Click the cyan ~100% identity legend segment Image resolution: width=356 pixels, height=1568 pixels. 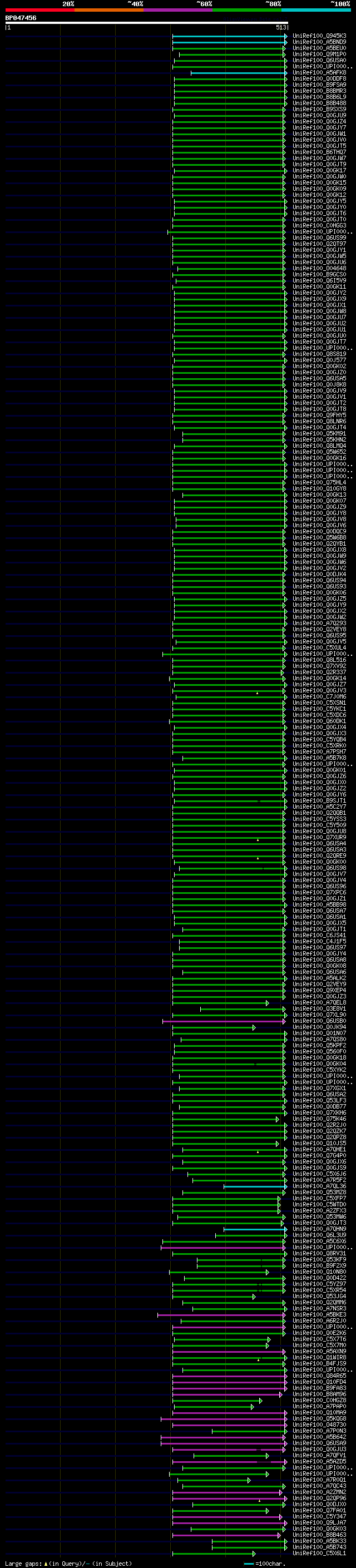tap(316, 10)
